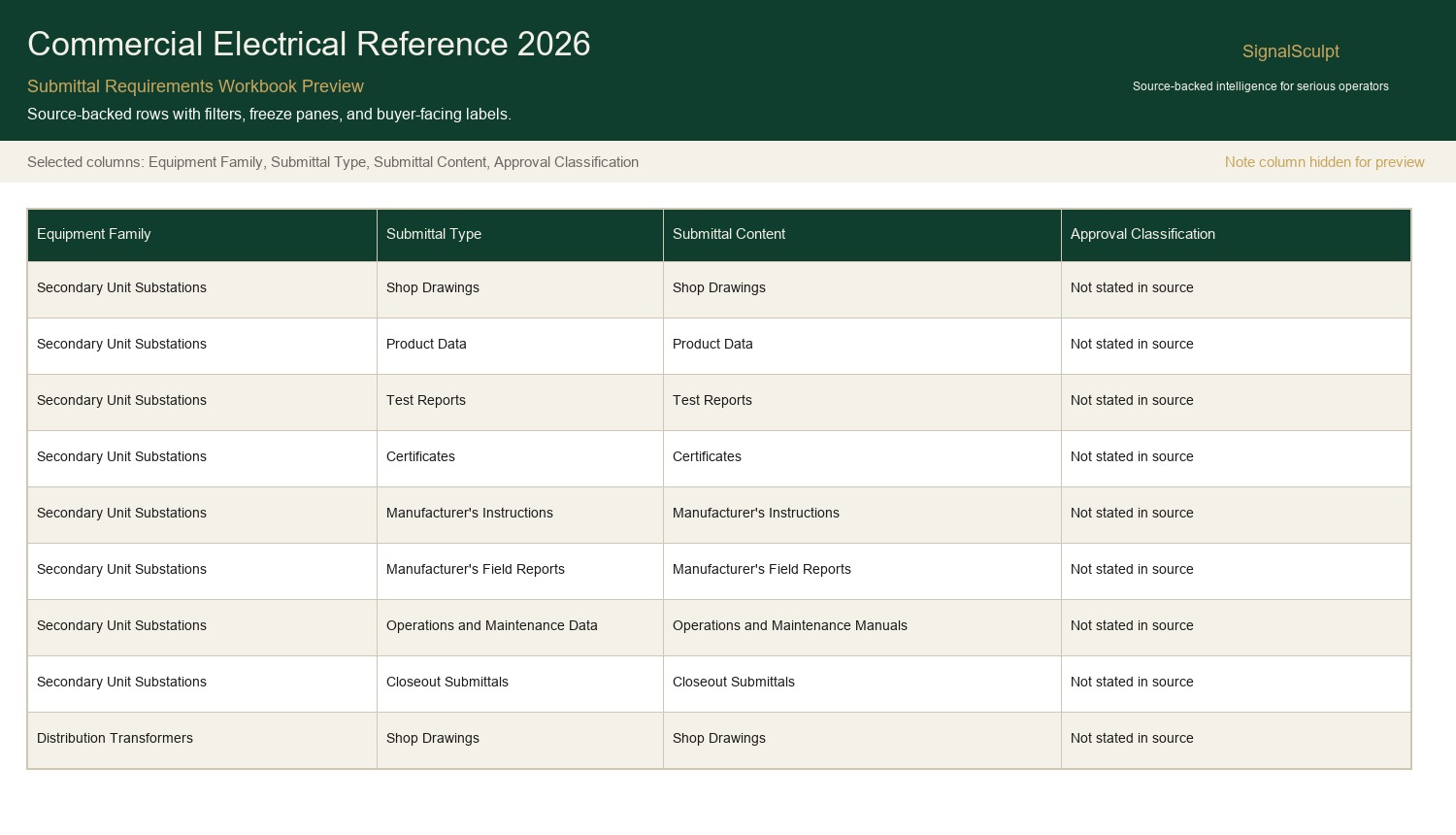Select the 'Operations and Maintenance Manuals' cell

(x=862, y=627)
